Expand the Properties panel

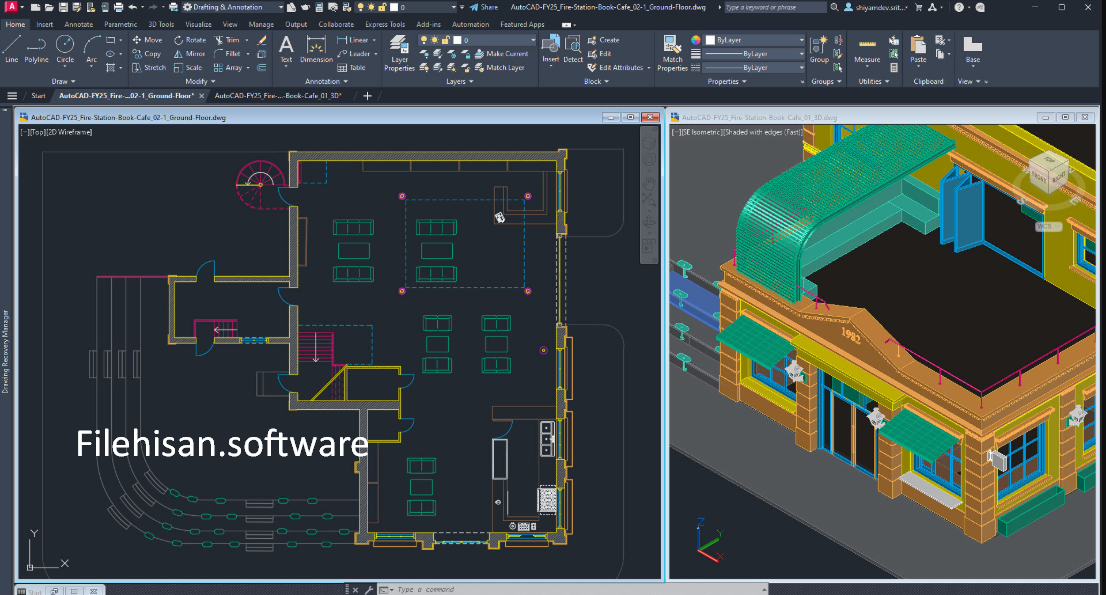click(727, 82)
